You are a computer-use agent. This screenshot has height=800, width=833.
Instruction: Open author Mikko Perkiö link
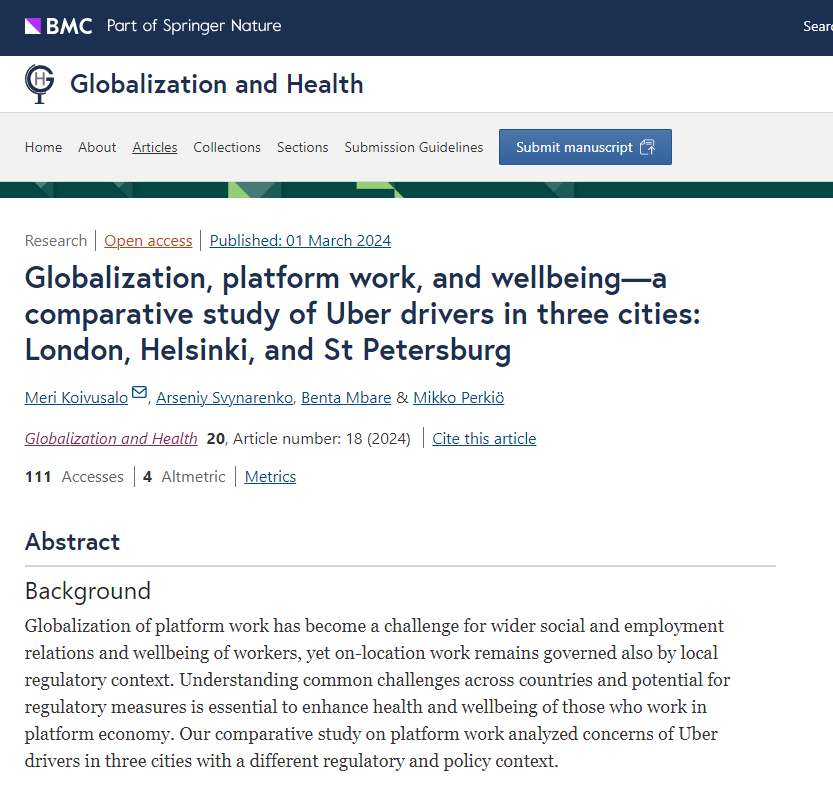[x=458, y=397]
